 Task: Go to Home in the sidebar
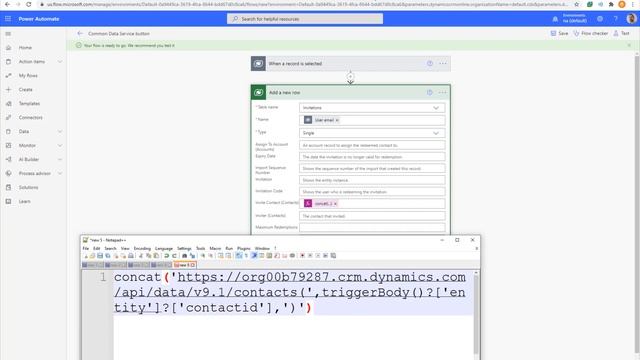[x=25, y=48]
